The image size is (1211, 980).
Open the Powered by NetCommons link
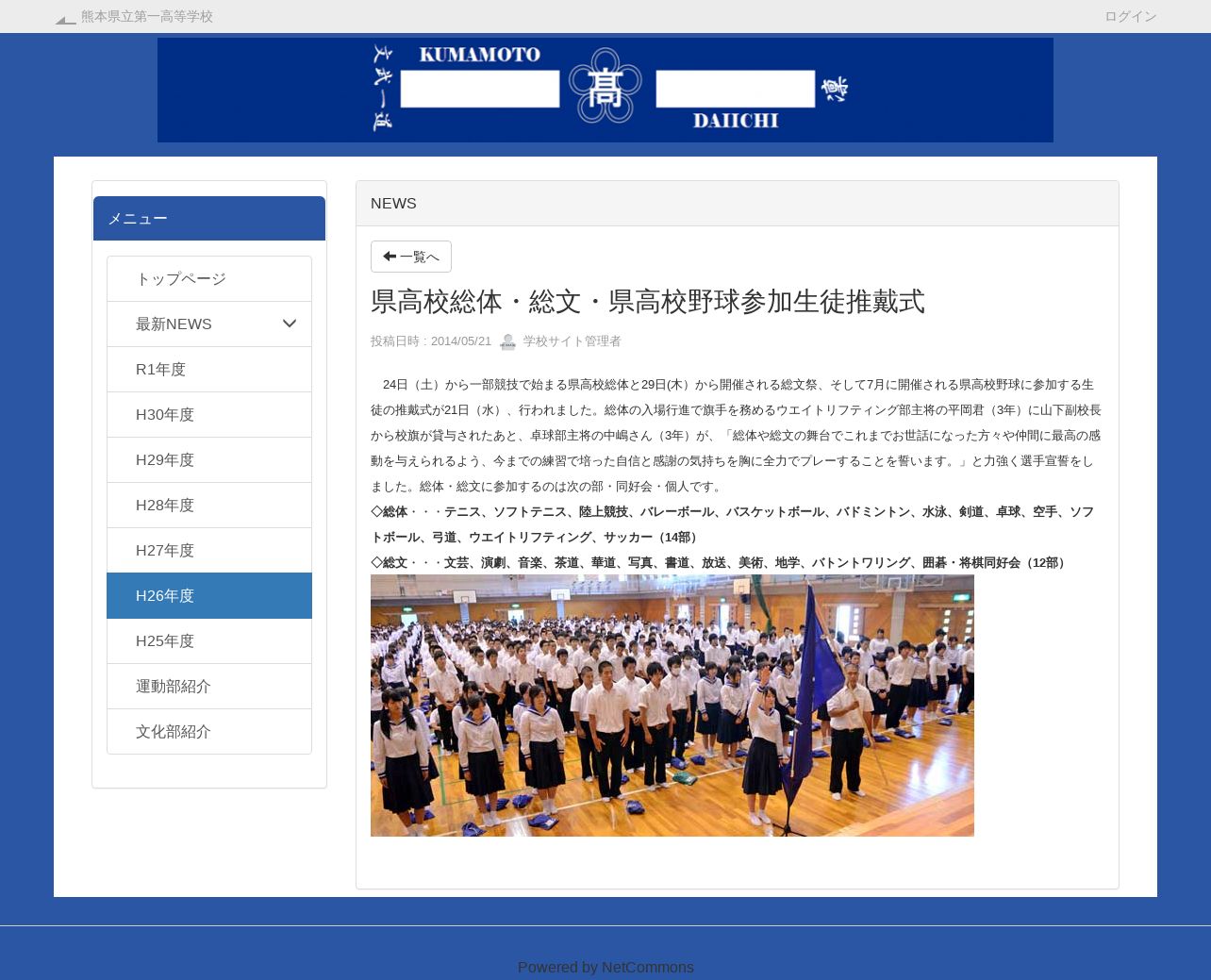point(605,968)
